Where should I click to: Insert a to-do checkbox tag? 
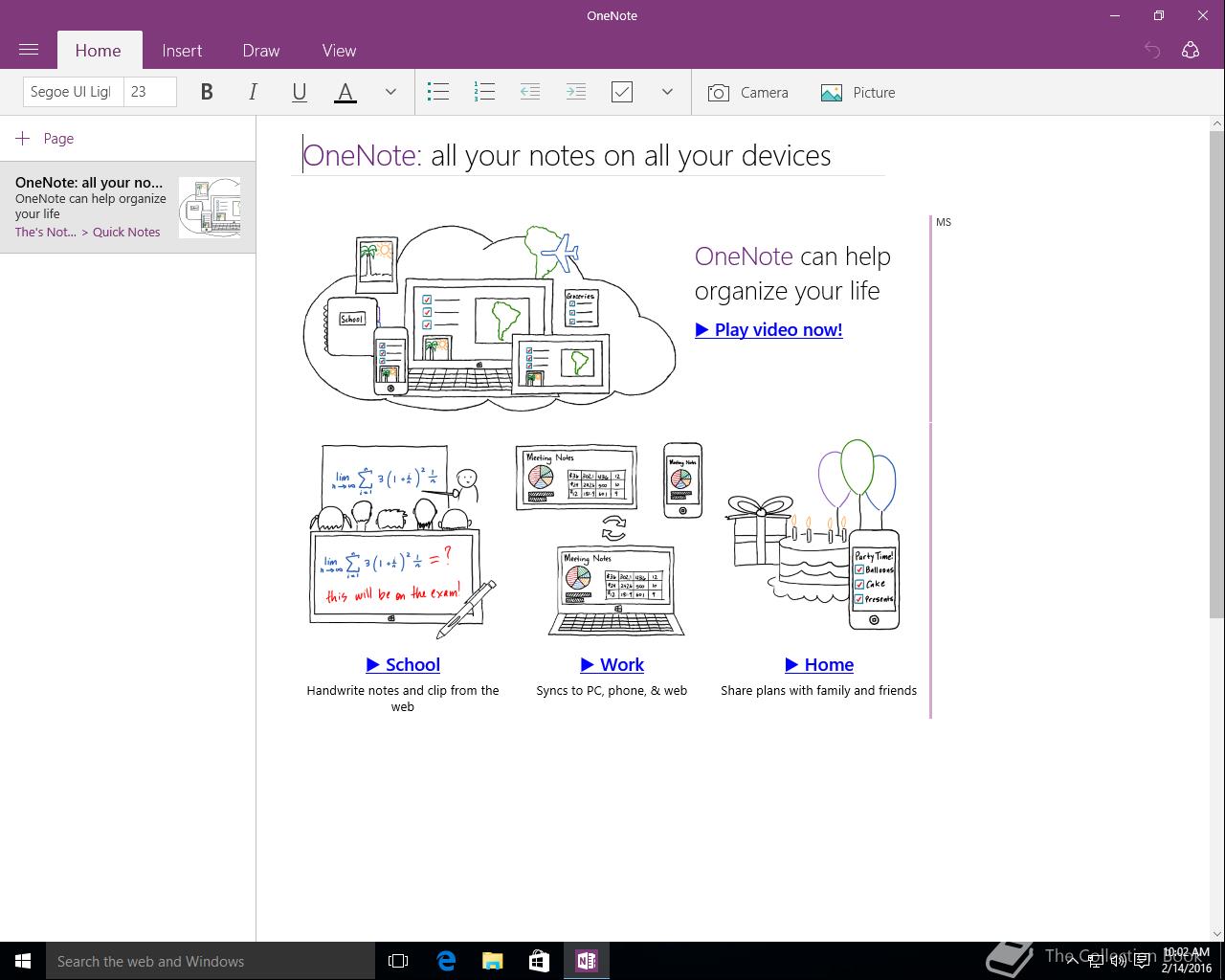(622, 92)
